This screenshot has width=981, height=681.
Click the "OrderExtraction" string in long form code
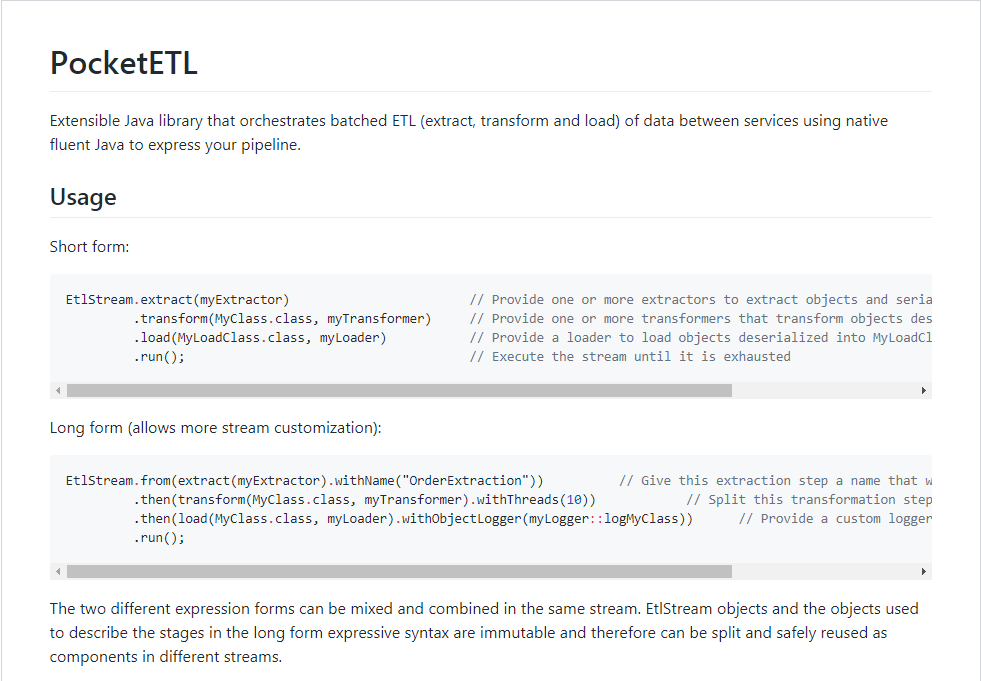465,481
